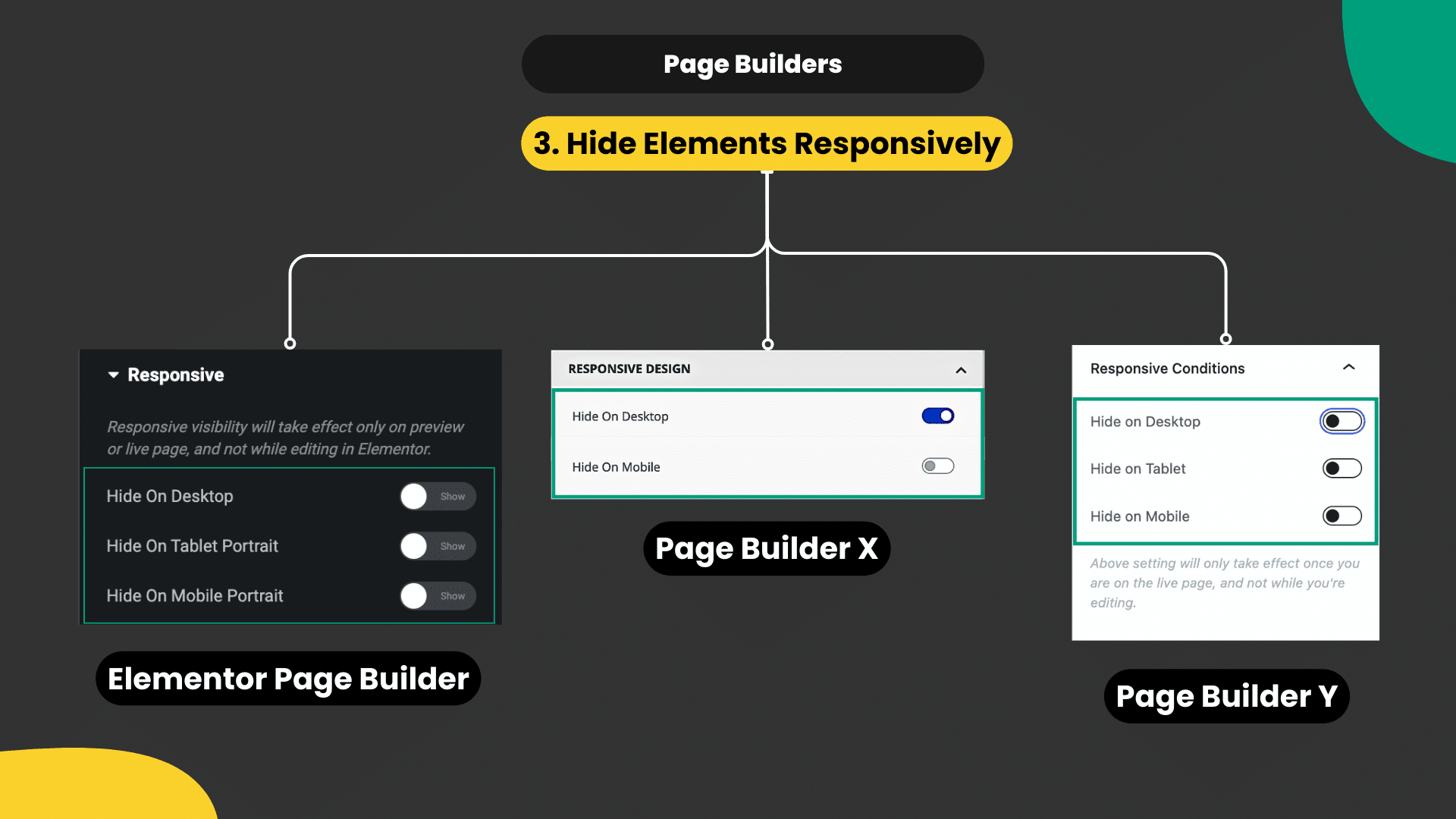
Task: Collapse the Responsive Conditions chevron
Action: tap(1348, 368)
